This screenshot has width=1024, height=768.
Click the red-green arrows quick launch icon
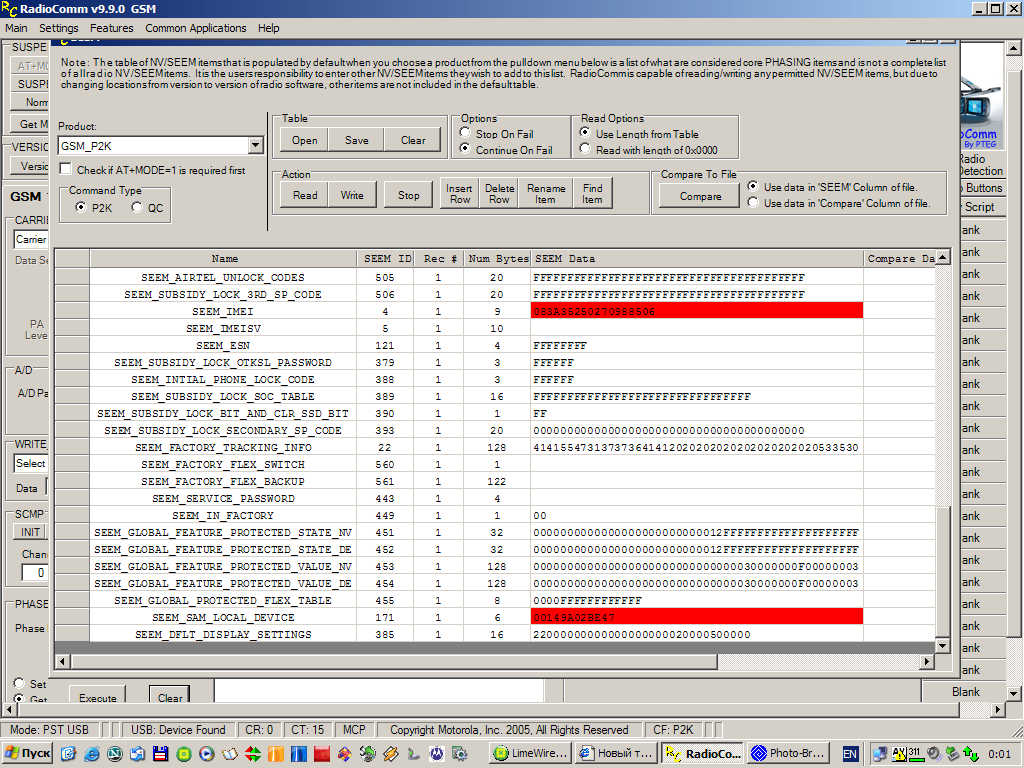tap(253, 754)
